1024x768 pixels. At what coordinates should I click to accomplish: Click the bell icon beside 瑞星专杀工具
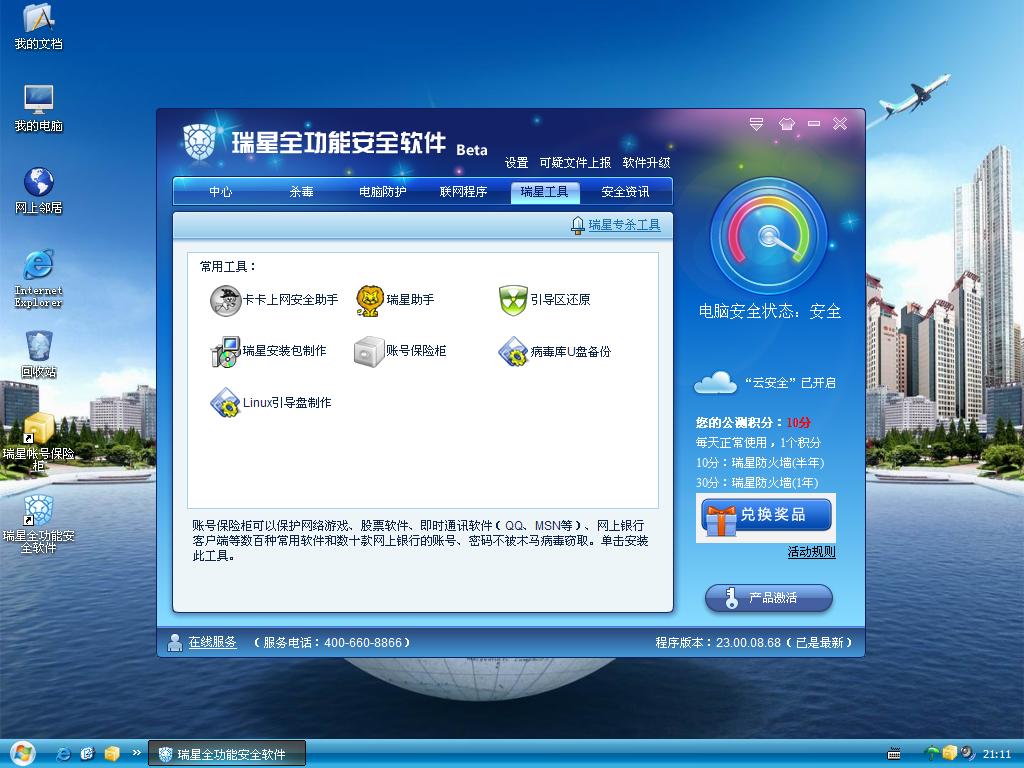pyautogui.click(x=577, y=225)
